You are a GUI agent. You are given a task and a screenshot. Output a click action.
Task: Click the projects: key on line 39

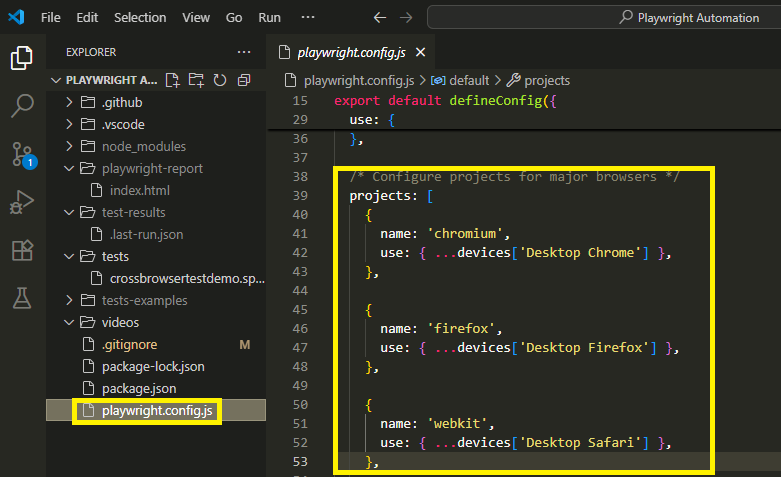[x=384, y=196]
